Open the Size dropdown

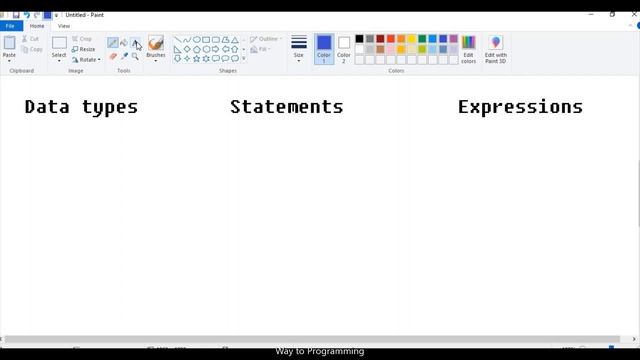[x=299, y=49]
